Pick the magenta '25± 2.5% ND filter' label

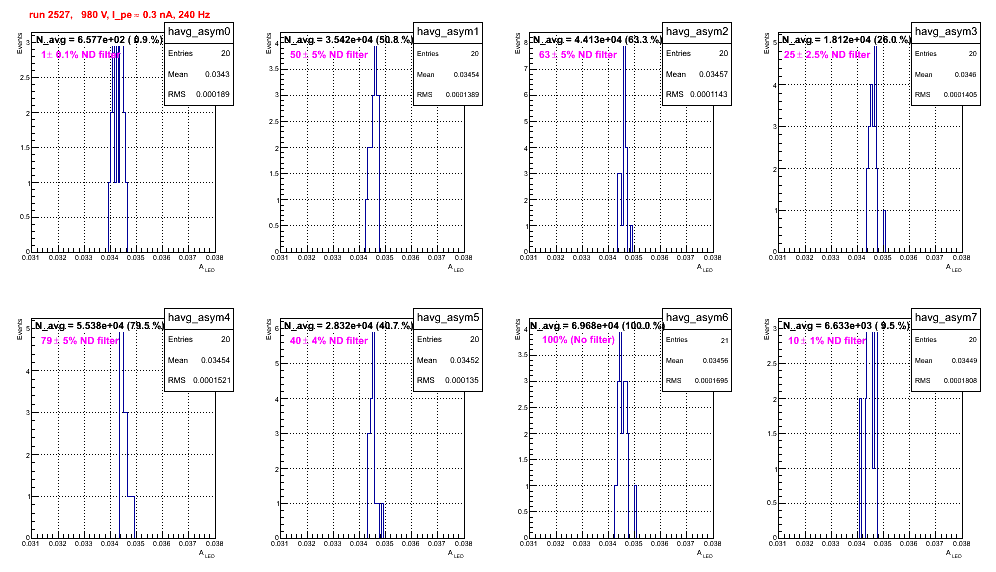827,55
